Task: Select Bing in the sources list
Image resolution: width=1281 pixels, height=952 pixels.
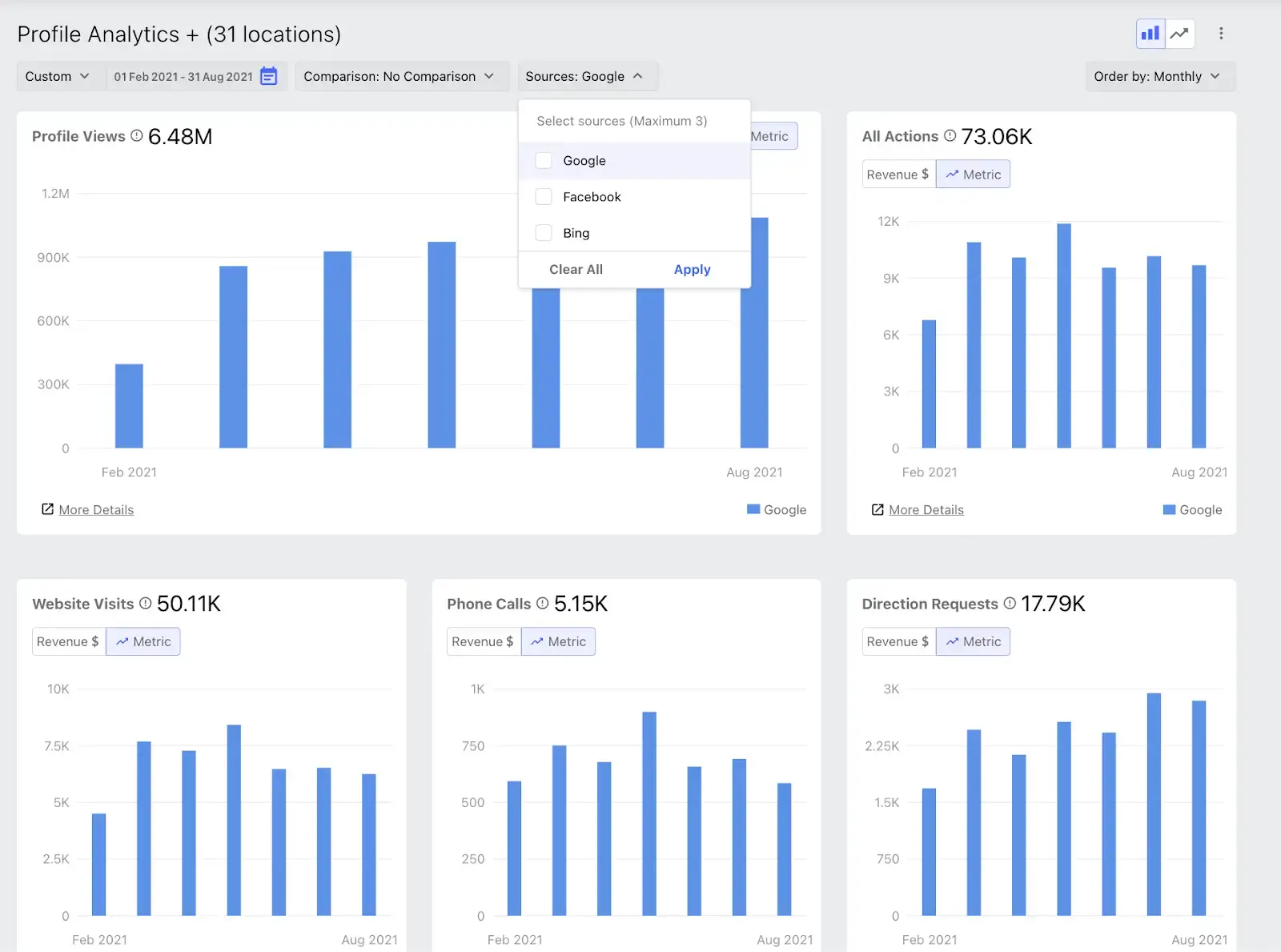Action: click(634, 233)
